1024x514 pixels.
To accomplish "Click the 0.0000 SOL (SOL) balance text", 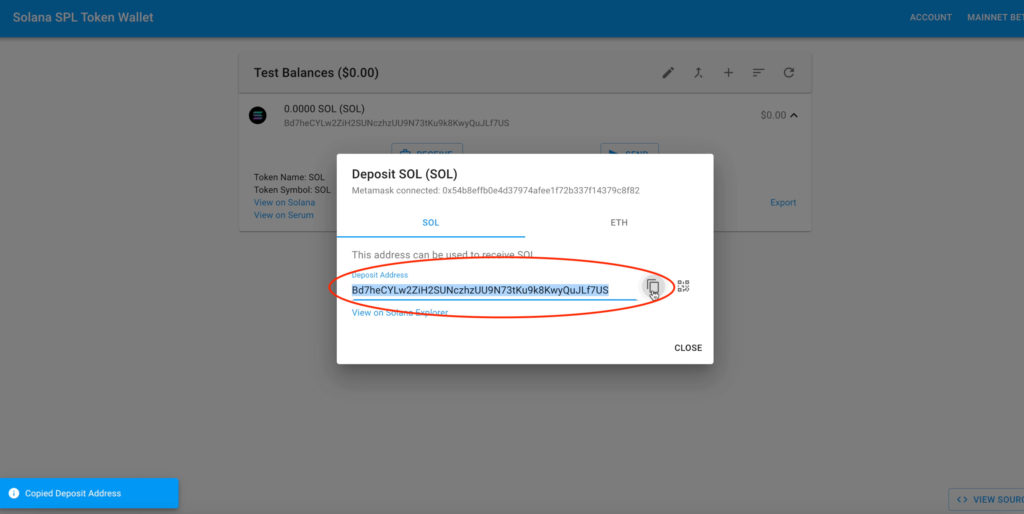I will coord(324,109).
